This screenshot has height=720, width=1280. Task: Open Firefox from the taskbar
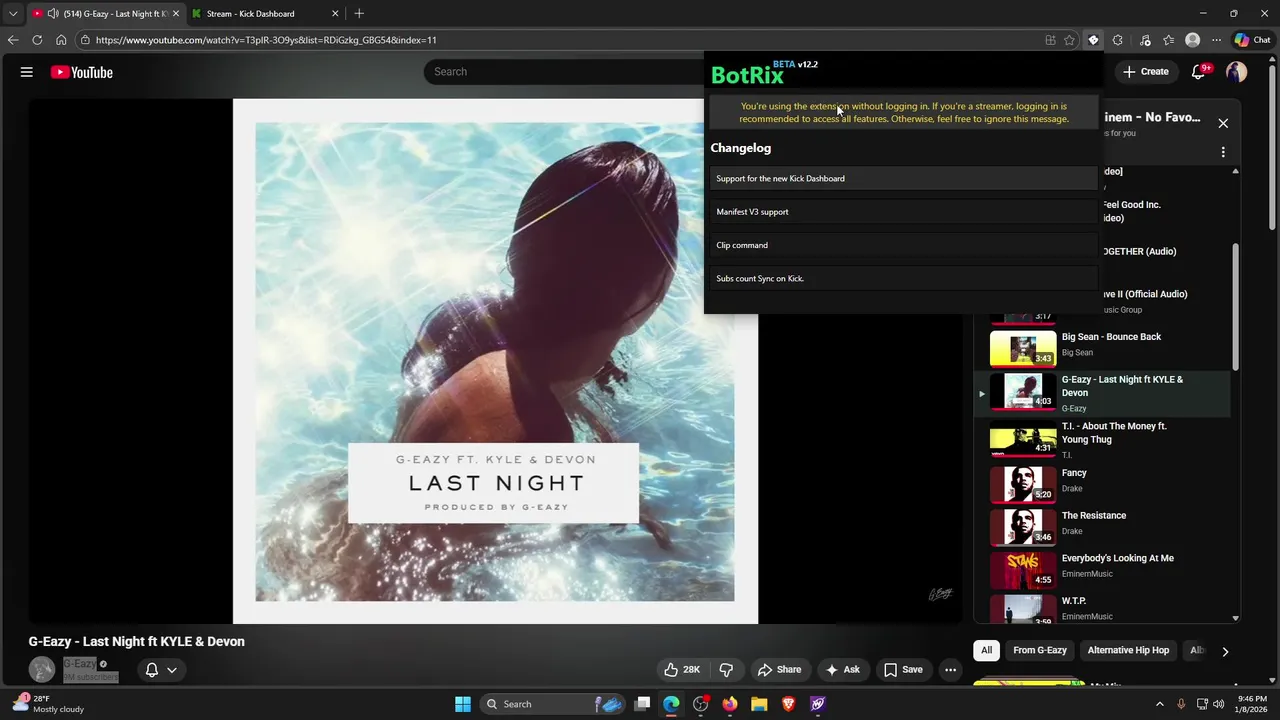point(730,704)
